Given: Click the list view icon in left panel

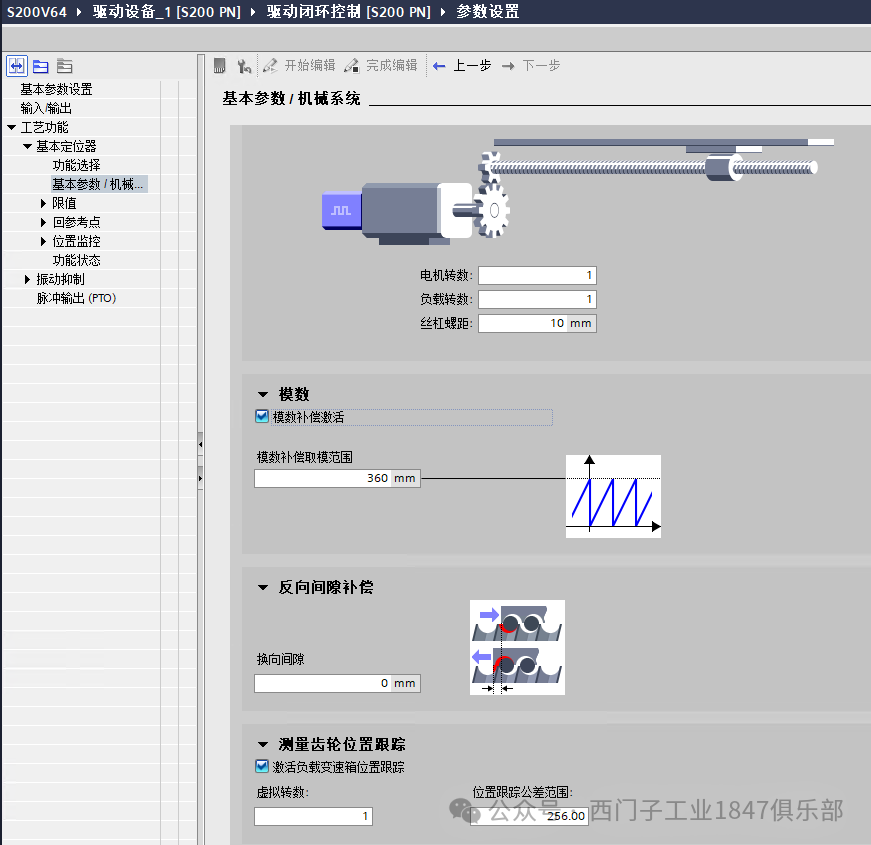Looking at the screenshot, I should coord(64,66).
